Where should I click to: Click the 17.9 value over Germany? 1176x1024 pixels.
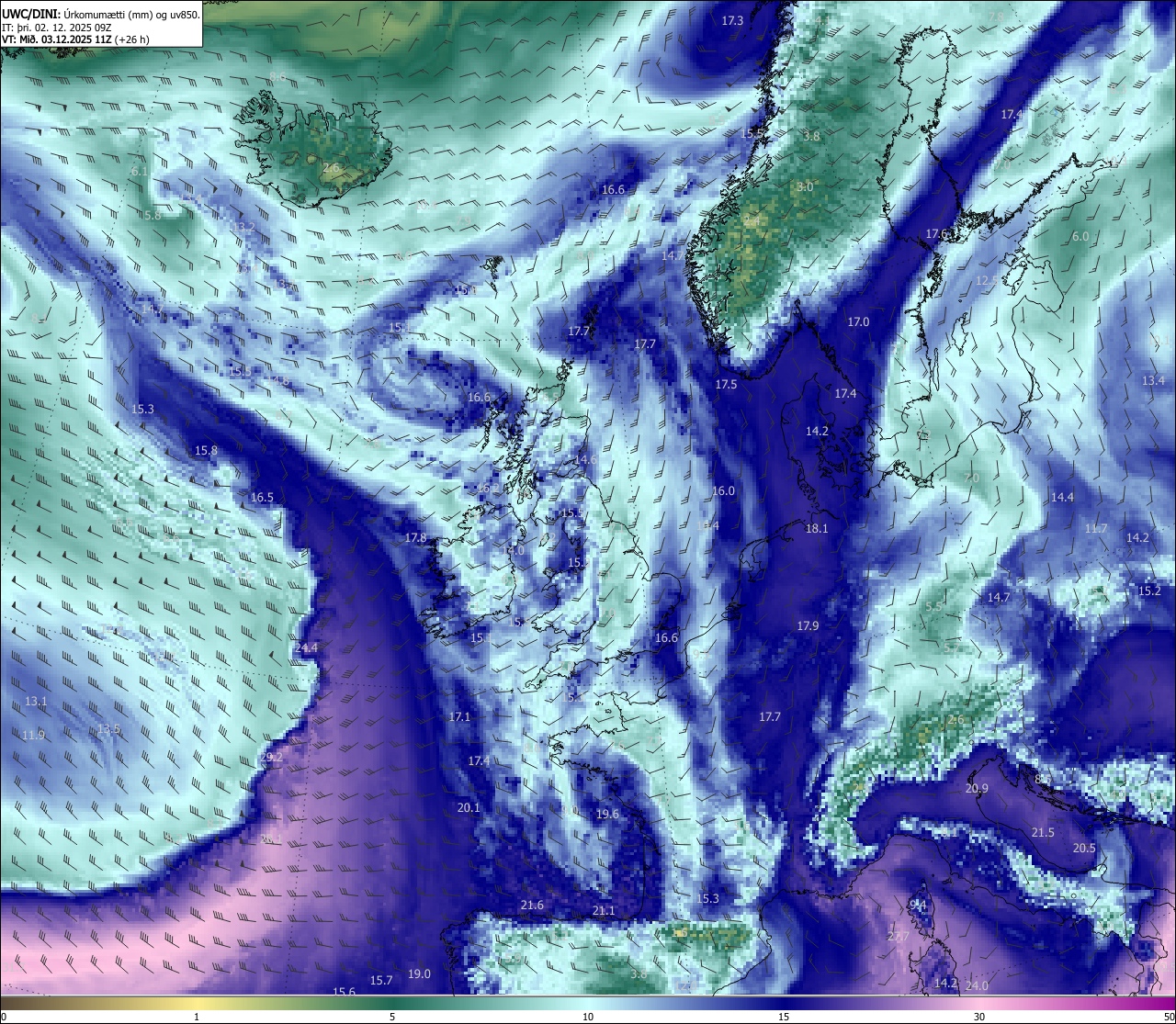tap(808, 625)
